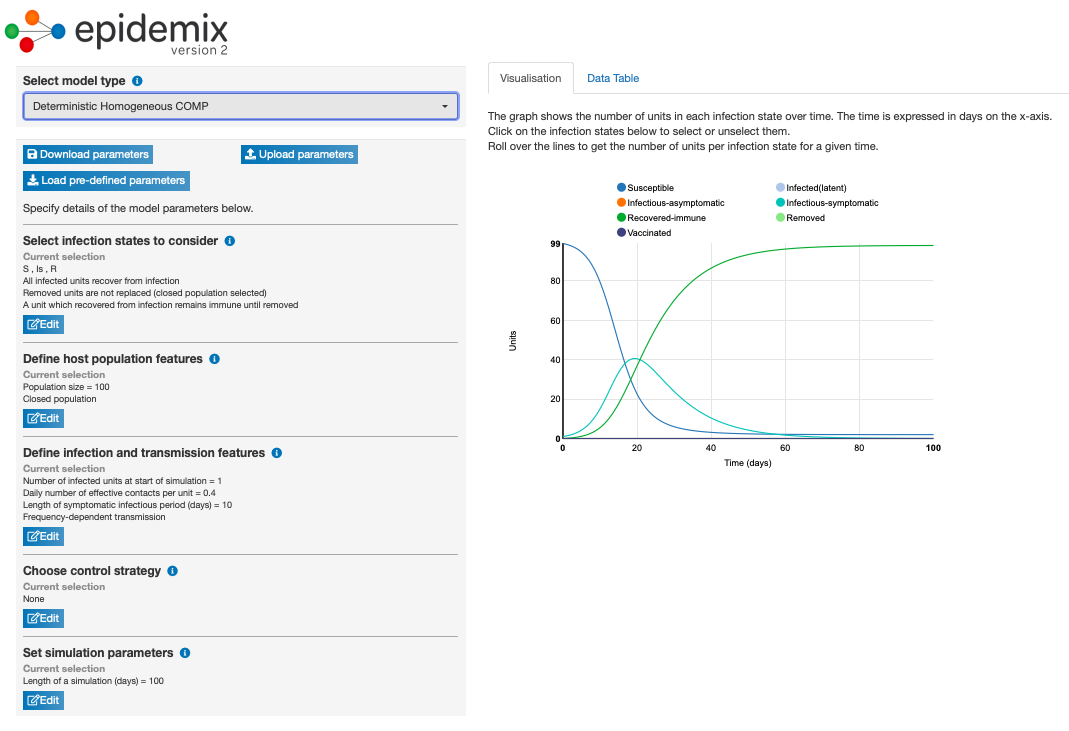Click info icon beside Set simulation parameters
Image resolution: width=1069 pixels, height=731 pixels.
tap(186, 653)
